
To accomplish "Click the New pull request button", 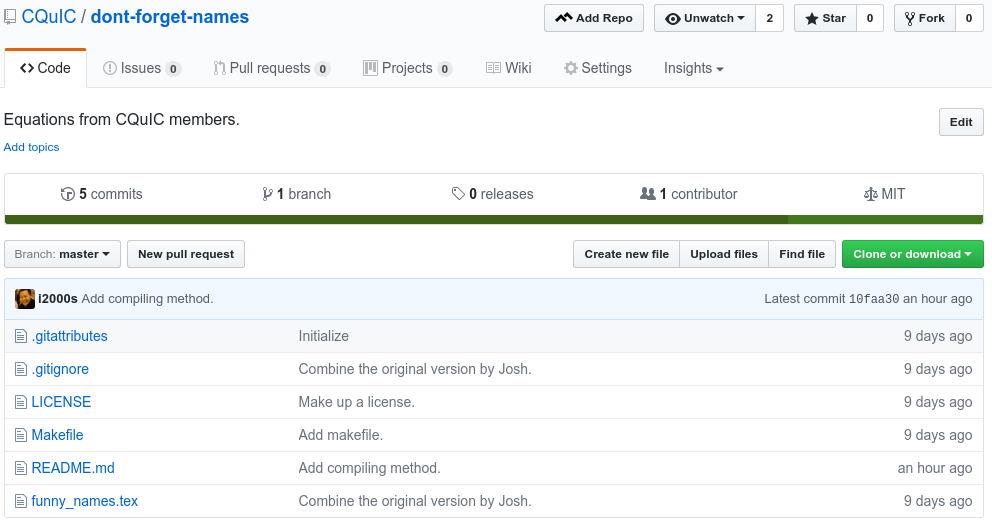I will [x=186, y=254].
